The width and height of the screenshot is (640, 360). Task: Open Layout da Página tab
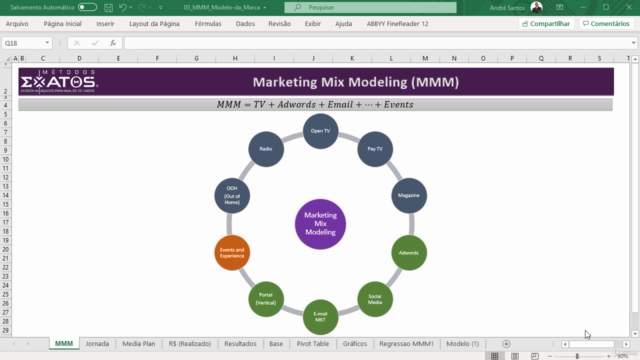point(154,24)
